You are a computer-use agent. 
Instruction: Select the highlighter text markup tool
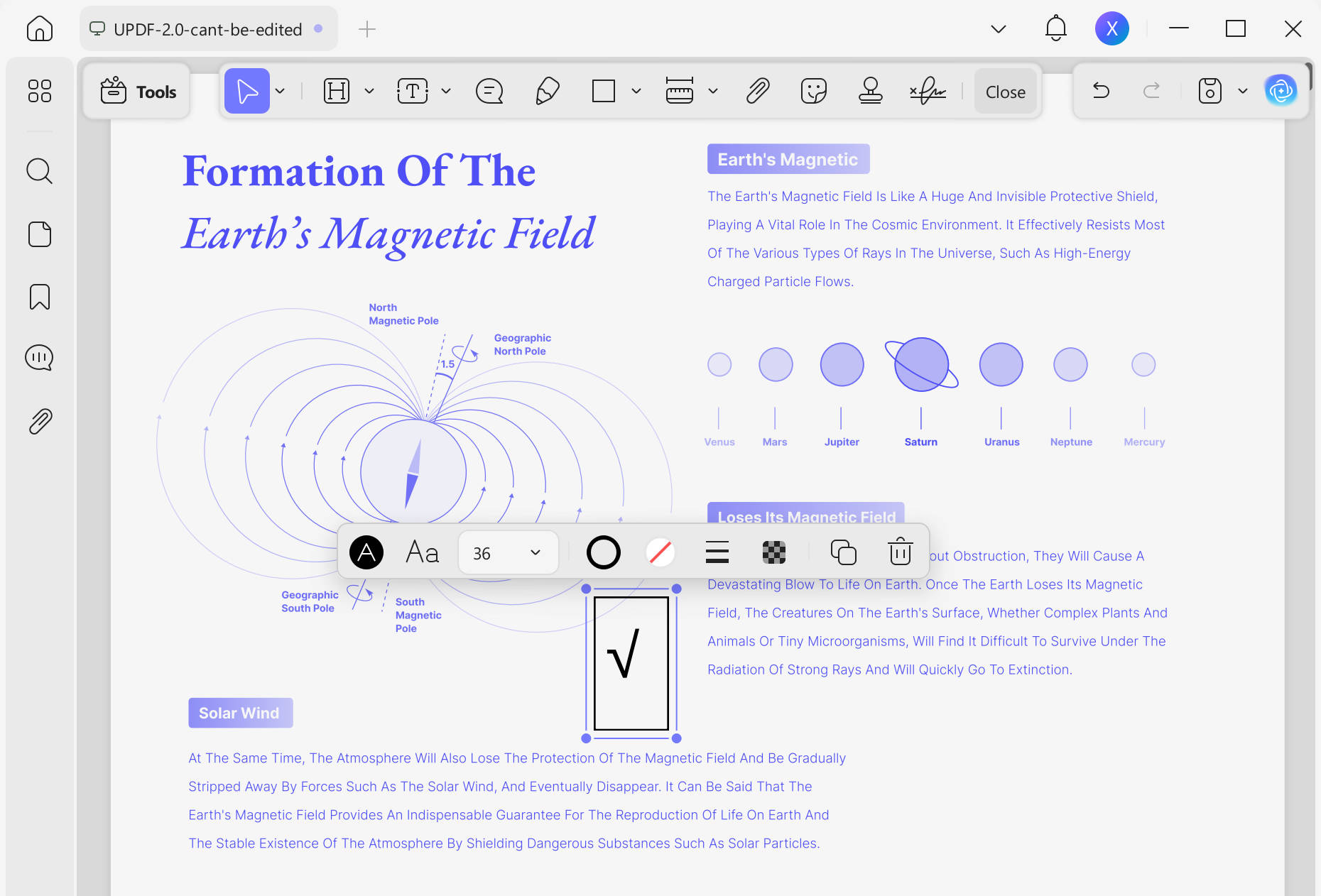pos(337,91)
